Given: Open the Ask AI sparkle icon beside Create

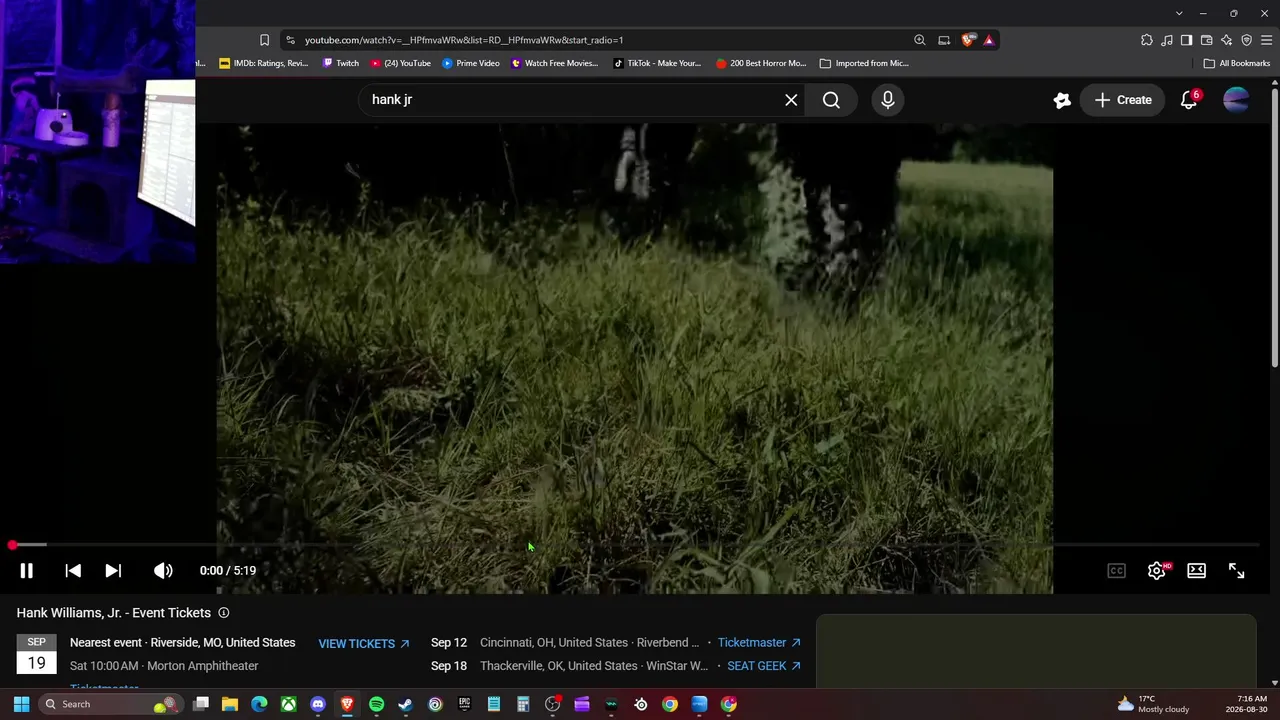Looking at the screenshot, I should tap(1062, 100).
